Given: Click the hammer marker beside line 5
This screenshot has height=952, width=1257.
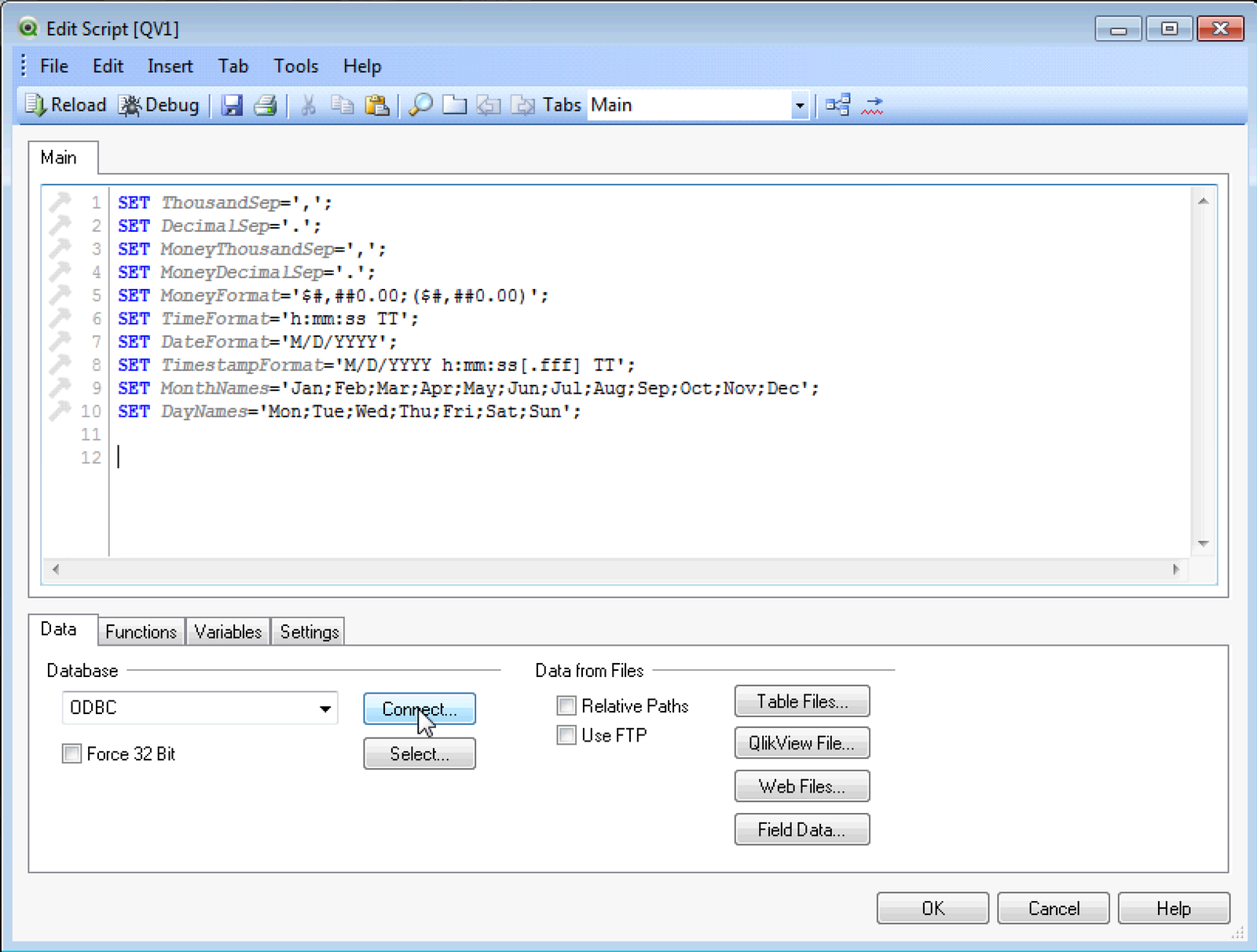Looking at the screenshot, I should (60, 295).
